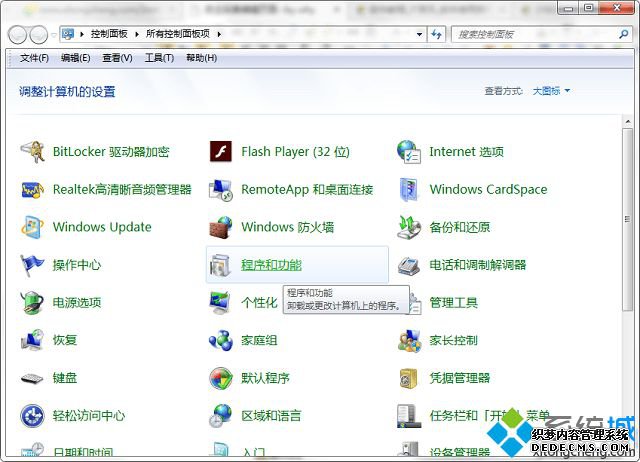
Task: Open the 文件(F) menu
Action: (x=35, y=58)
